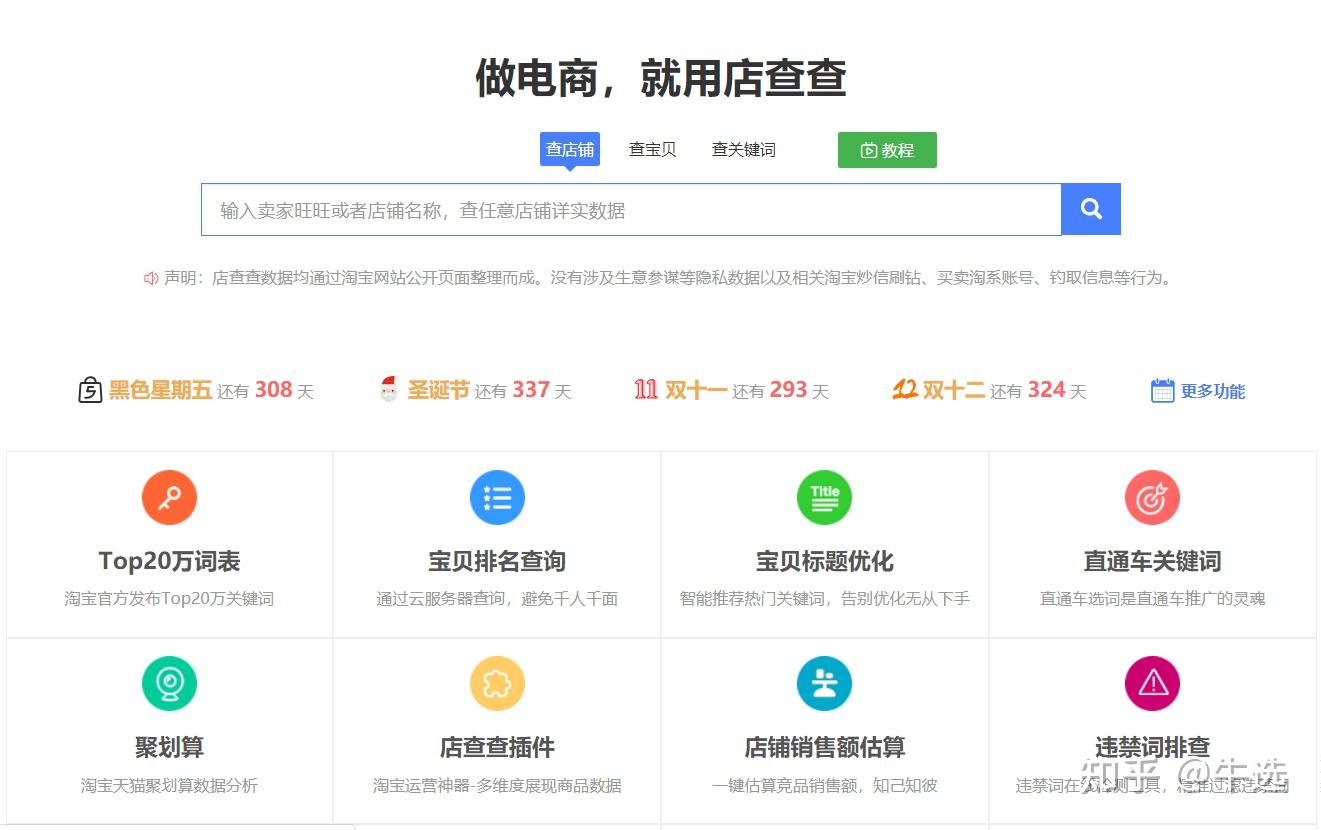Click the Santa icon beside 圣诞节
Screen dimensions: 1321x830
pyautogui.click(x=389, y=390)
